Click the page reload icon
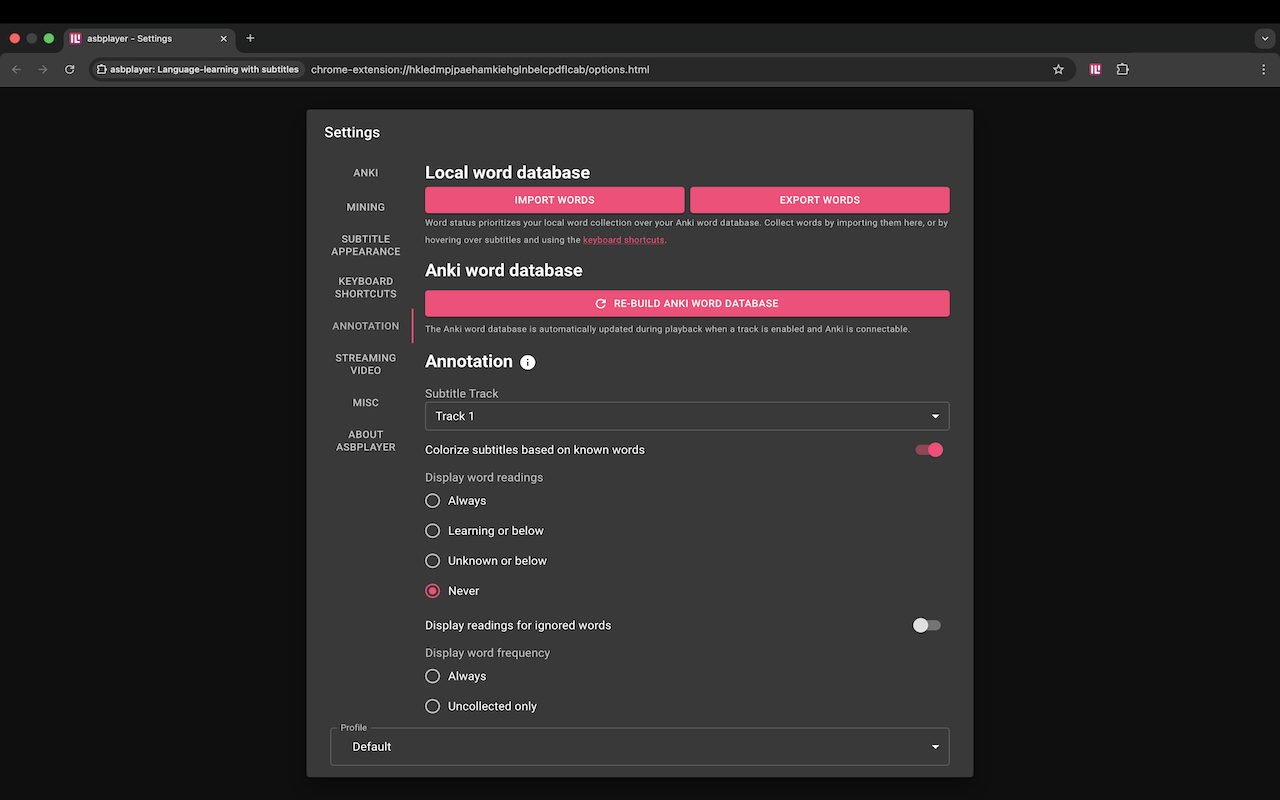 coord(69,69)
